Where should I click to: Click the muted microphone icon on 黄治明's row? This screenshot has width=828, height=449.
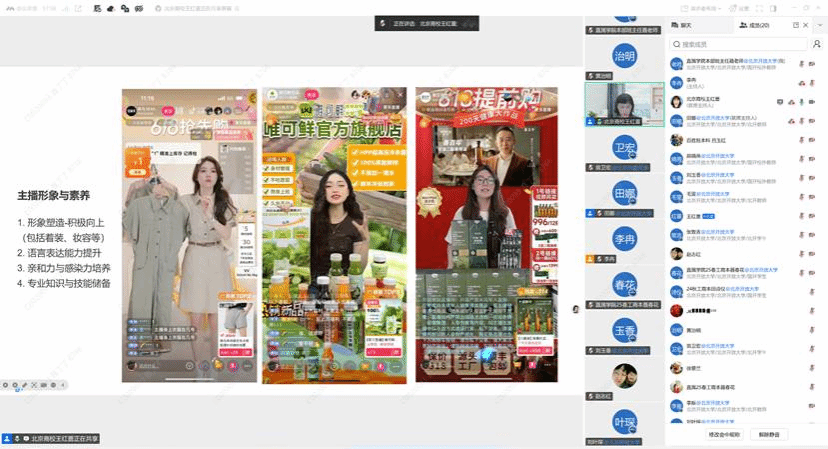[812, 330]
